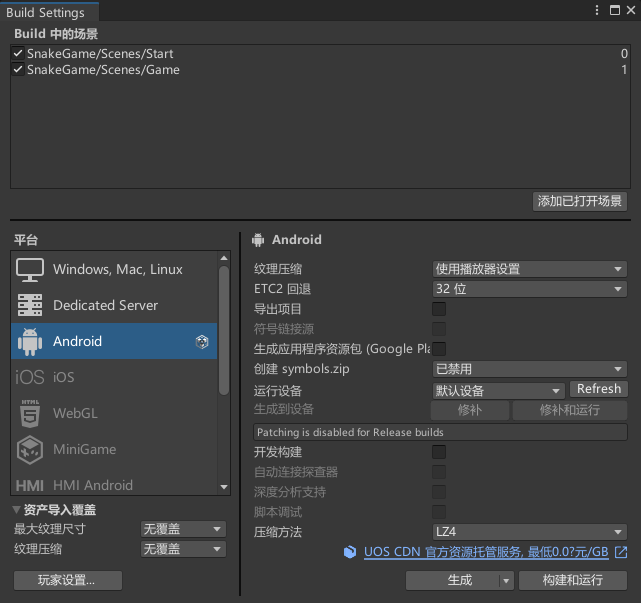Select Dedicated Server platform
Viewport: 641px width, 603px height.
tap(114, 305)
